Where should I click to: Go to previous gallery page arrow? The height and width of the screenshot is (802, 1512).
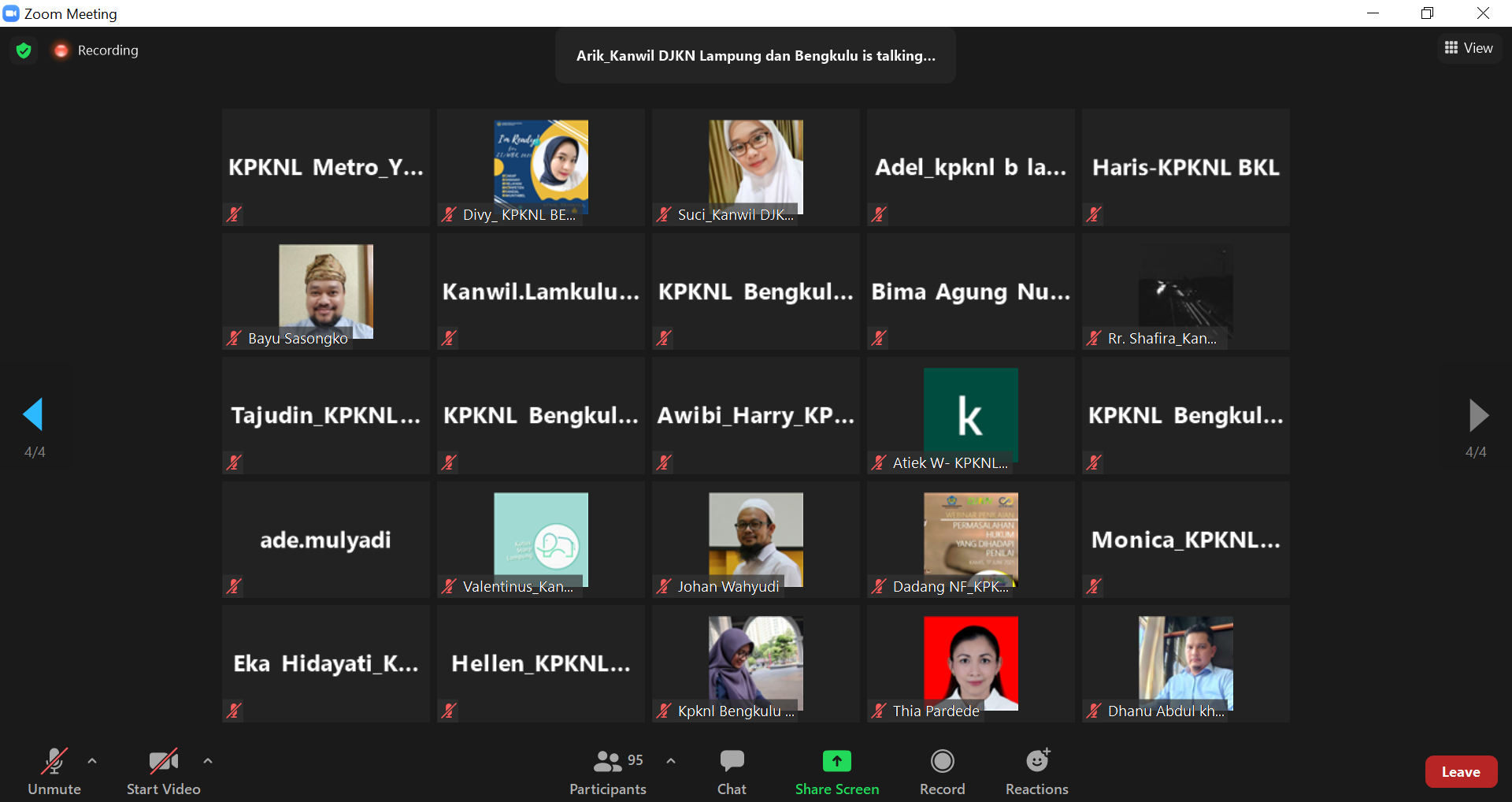point(33,414)
